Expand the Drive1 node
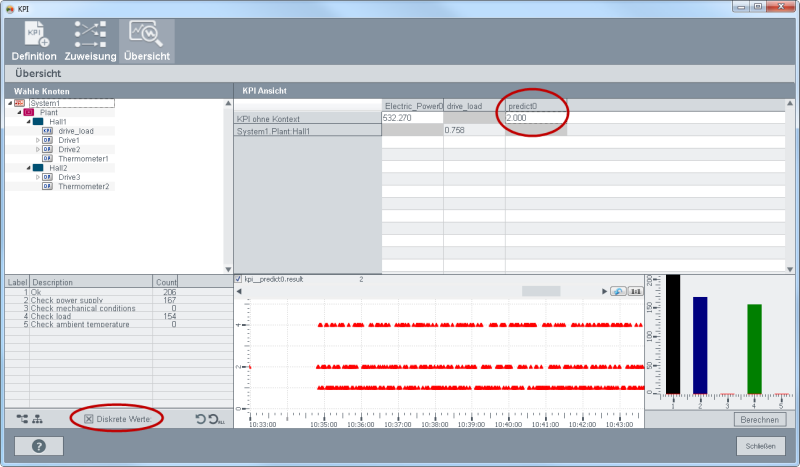 click(x=38, y=140)
